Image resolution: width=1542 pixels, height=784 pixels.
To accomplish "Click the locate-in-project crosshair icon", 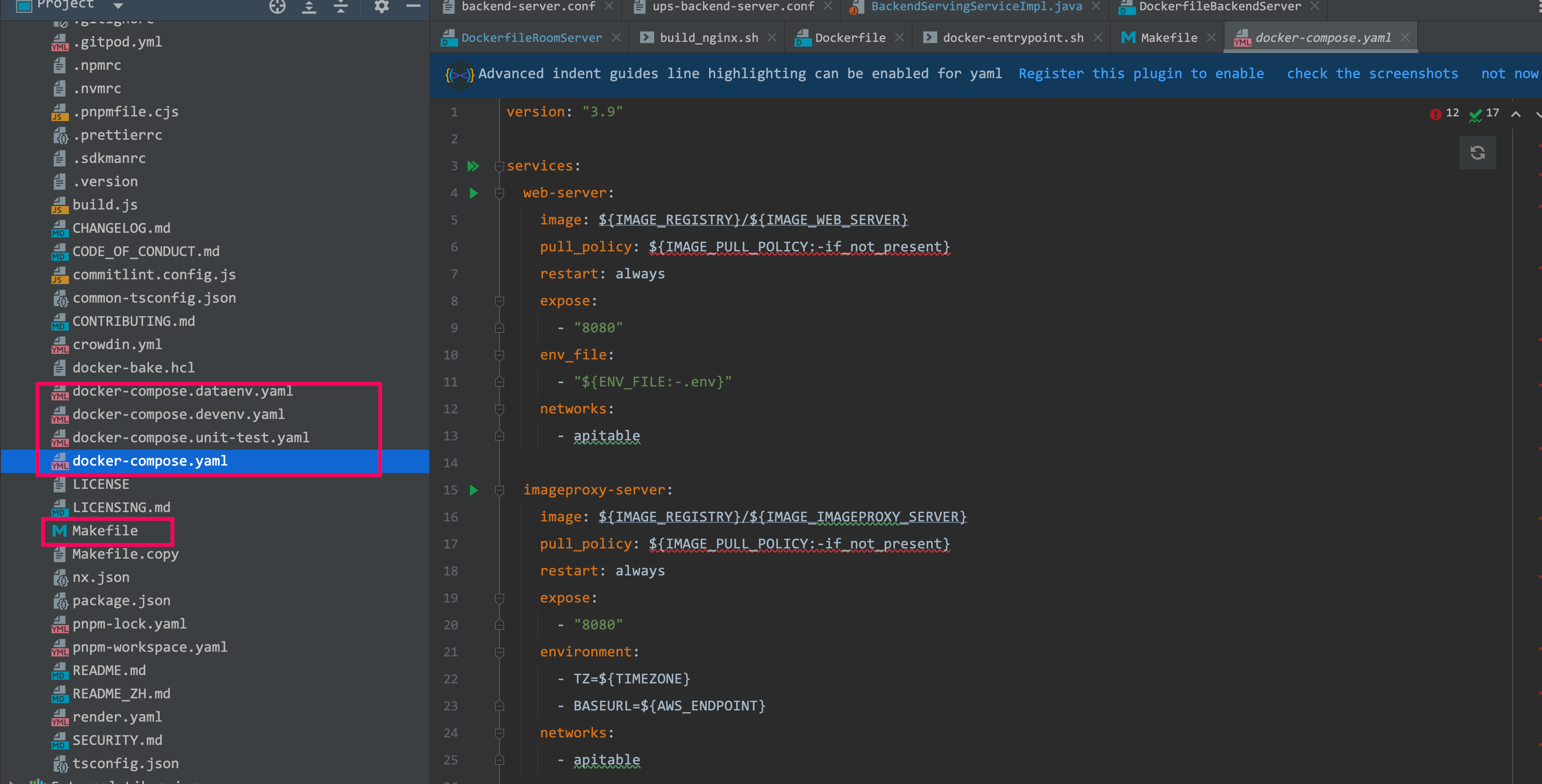I will tap(277, 7).
